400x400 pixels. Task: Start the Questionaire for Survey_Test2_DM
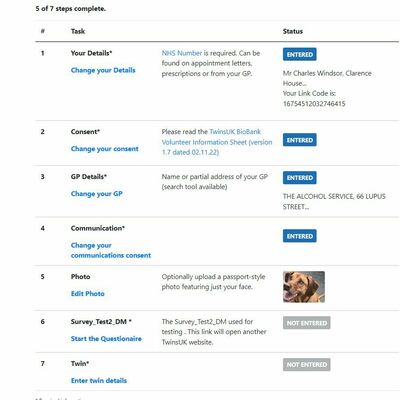point(106,339)
